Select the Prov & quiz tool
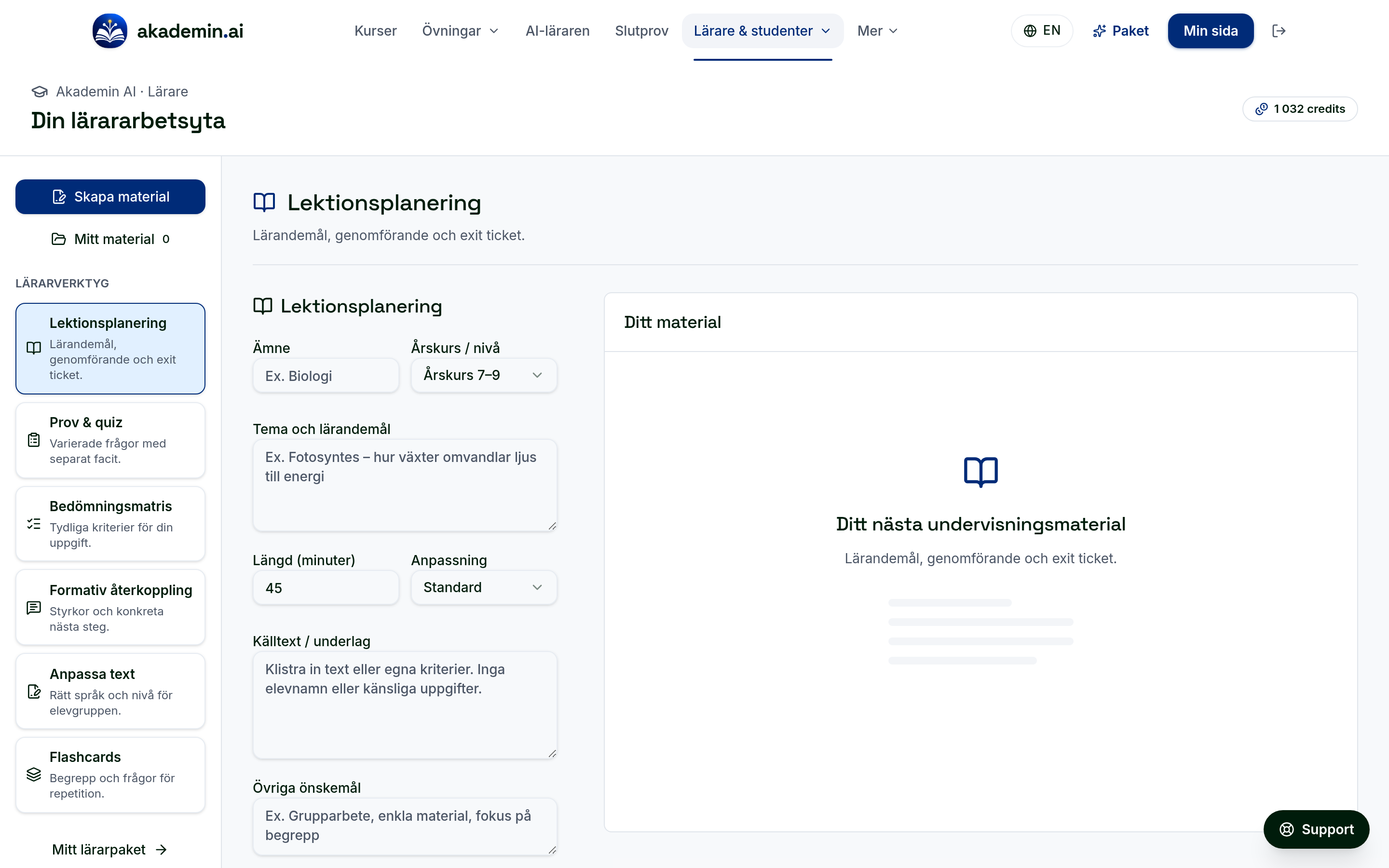This screenshot has width=1389, height=868. coord(110,440)
